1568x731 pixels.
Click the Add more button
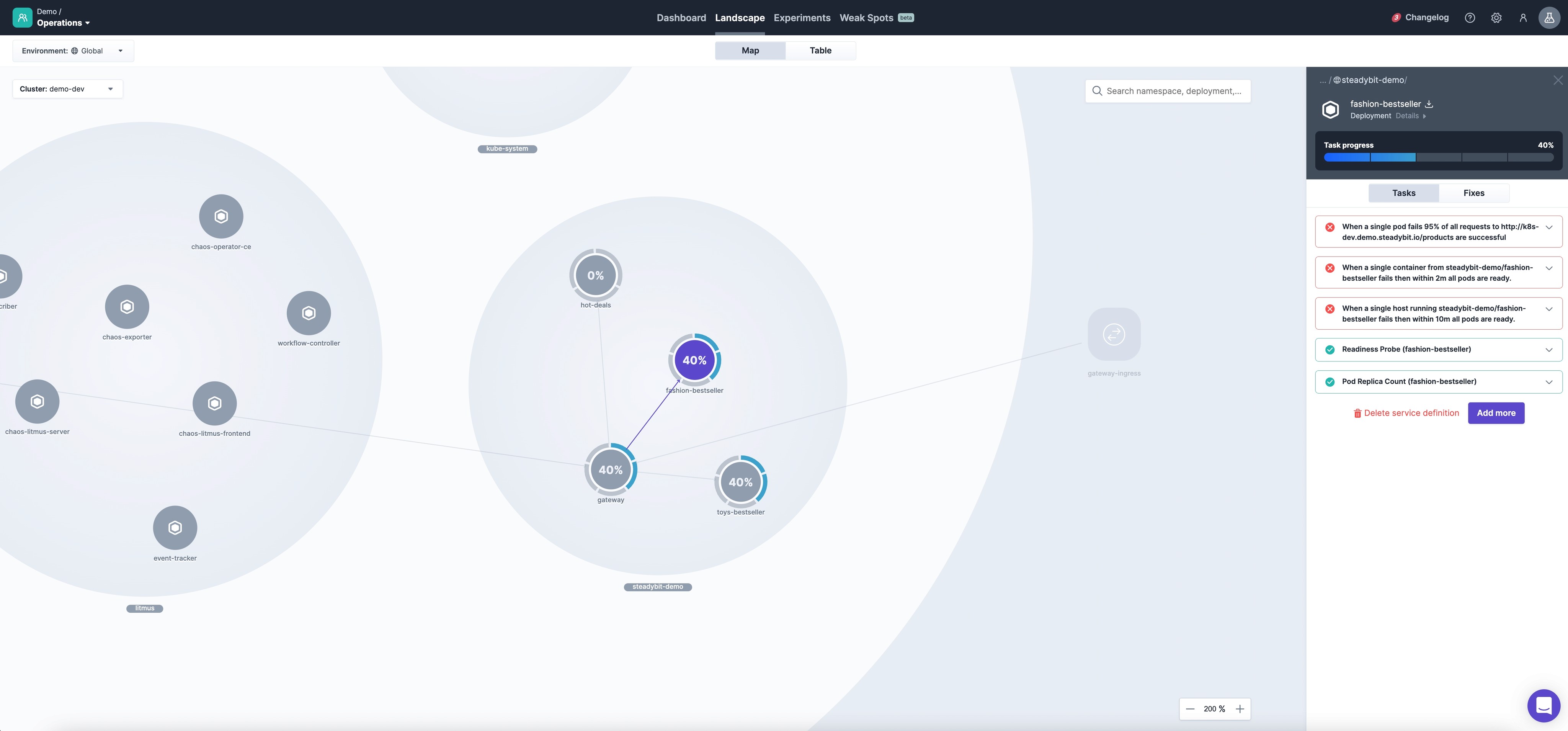click(x=1496, y=413)
